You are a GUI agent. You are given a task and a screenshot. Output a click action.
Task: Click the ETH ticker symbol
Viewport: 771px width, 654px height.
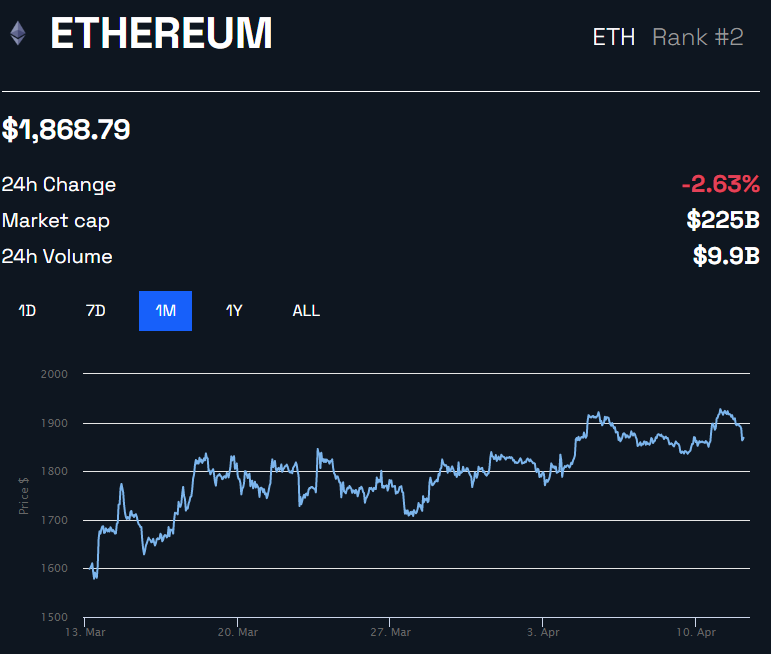pos(613,37)
